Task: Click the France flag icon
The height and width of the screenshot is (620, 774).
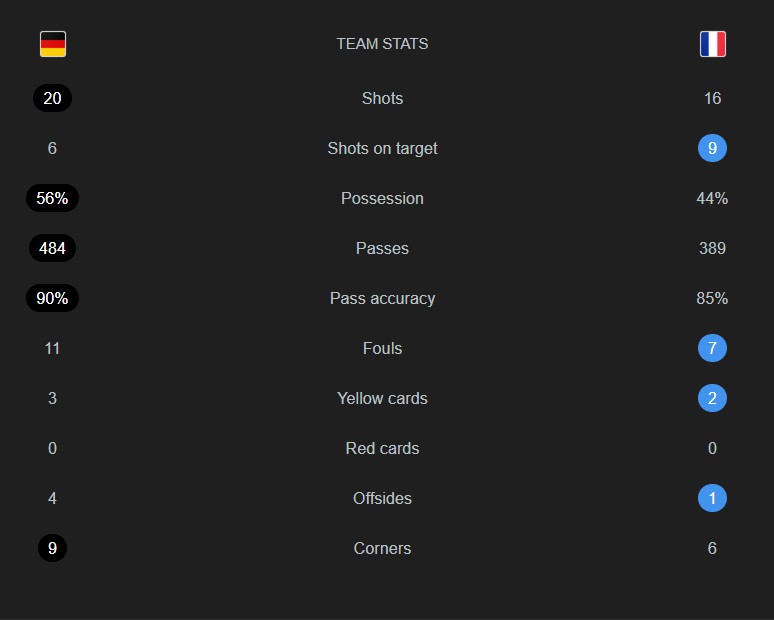Action: [x=712, y=44]
